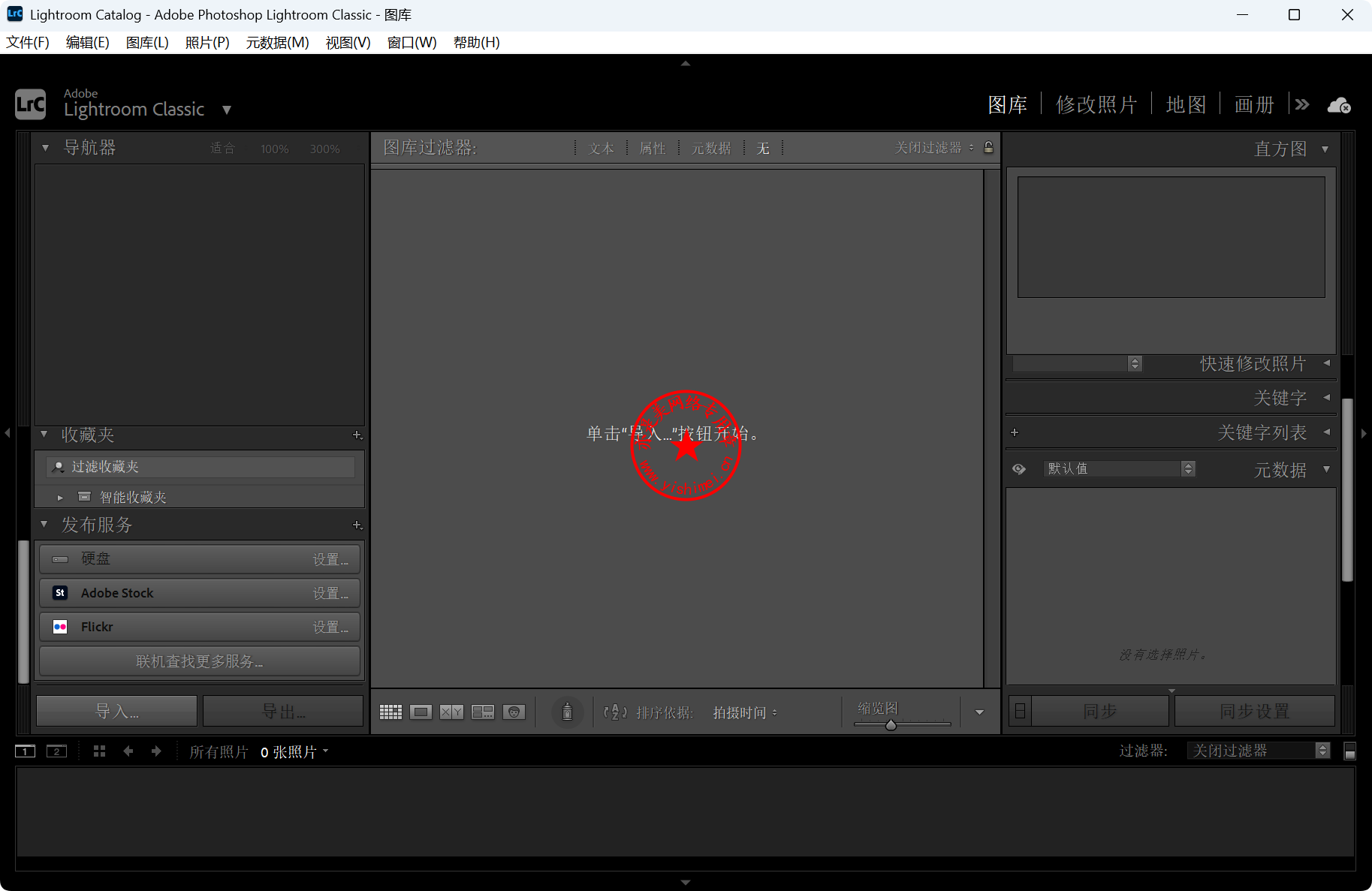Open people face view icon
The height and width of the screenshot is (891, 1372).
(514, 712)
